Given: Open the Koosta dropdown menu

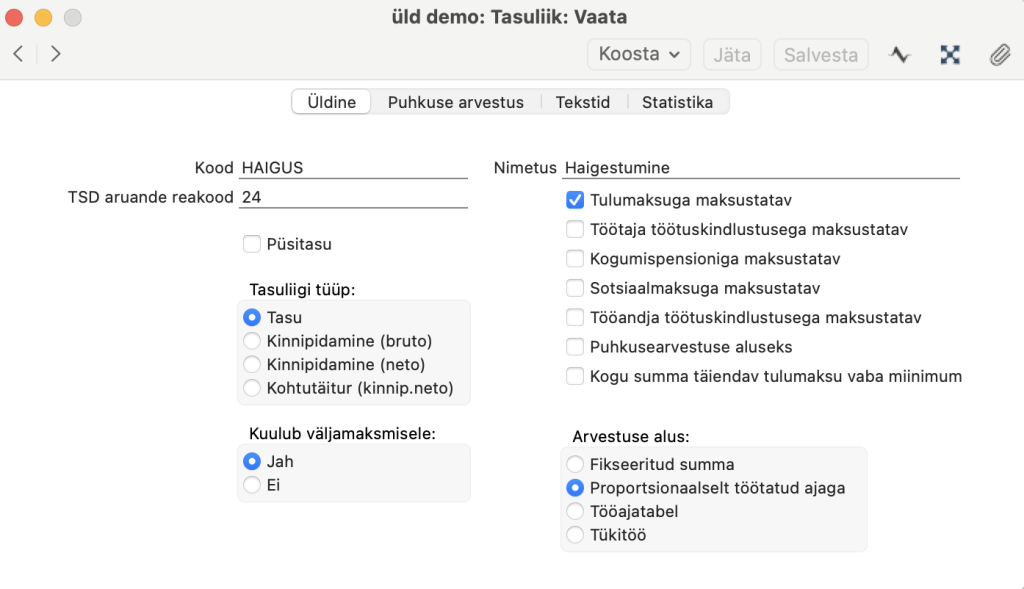Looking at the screenshot, I should click(638, 54).
